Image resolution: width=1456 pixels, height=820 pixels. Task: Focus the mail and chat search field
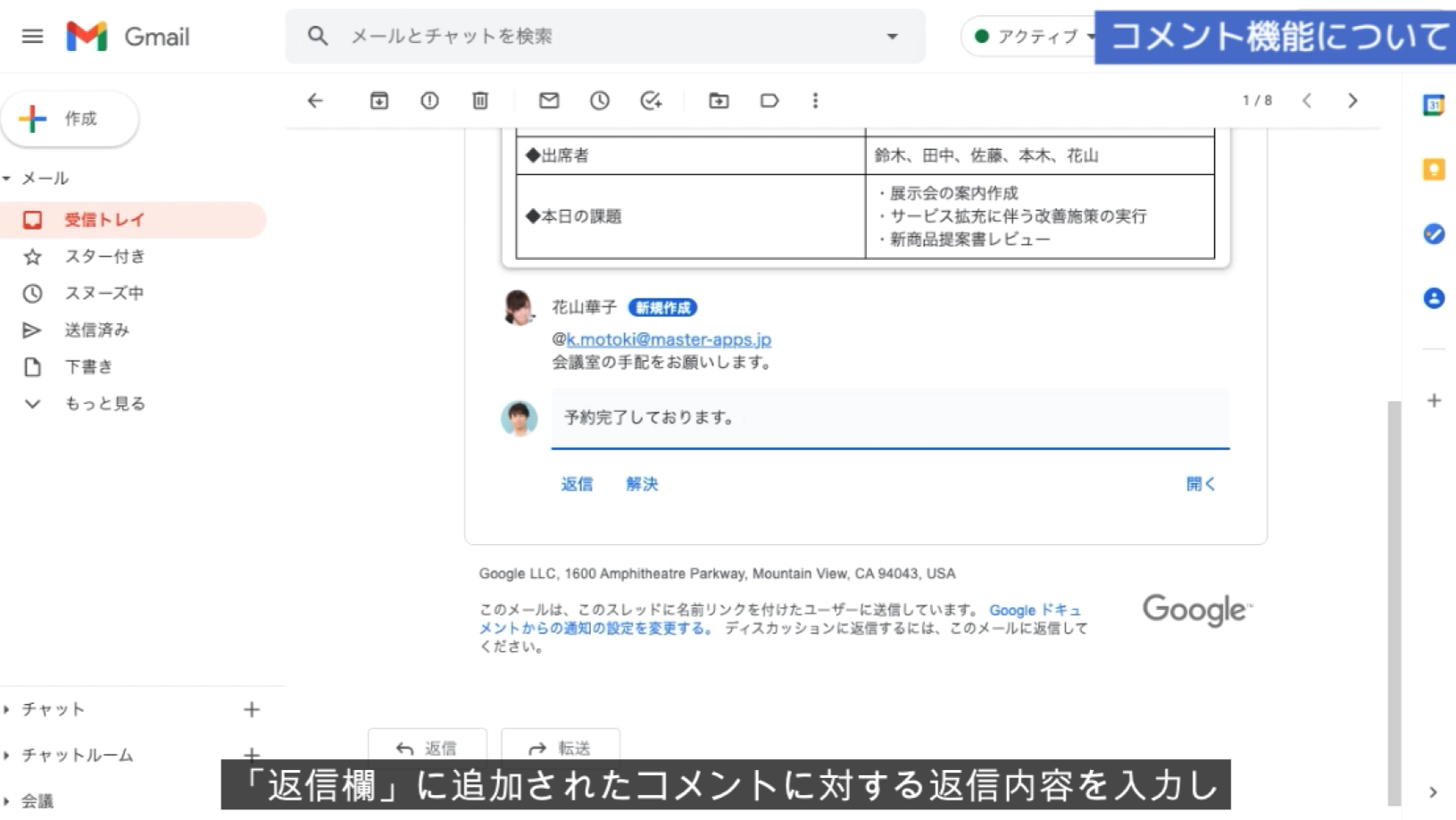click(x=607, y=36)
